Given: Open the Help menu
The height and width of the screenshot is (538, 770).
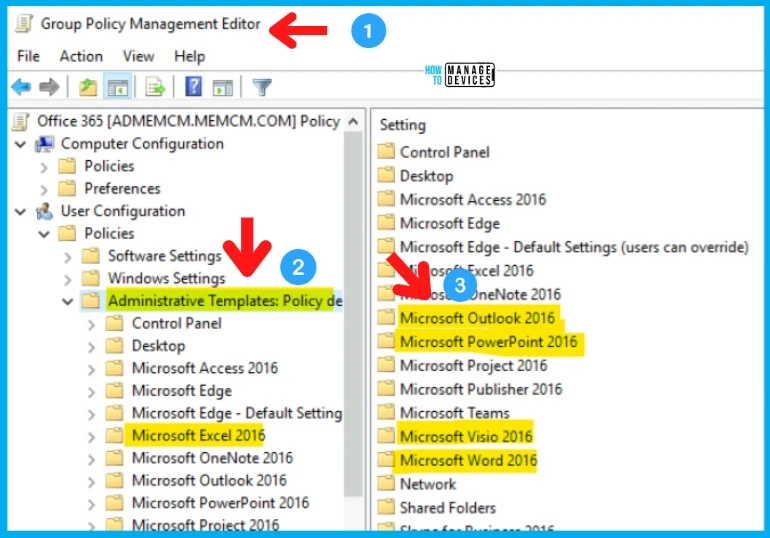Looking at the screenshot, I should point(190,56).
